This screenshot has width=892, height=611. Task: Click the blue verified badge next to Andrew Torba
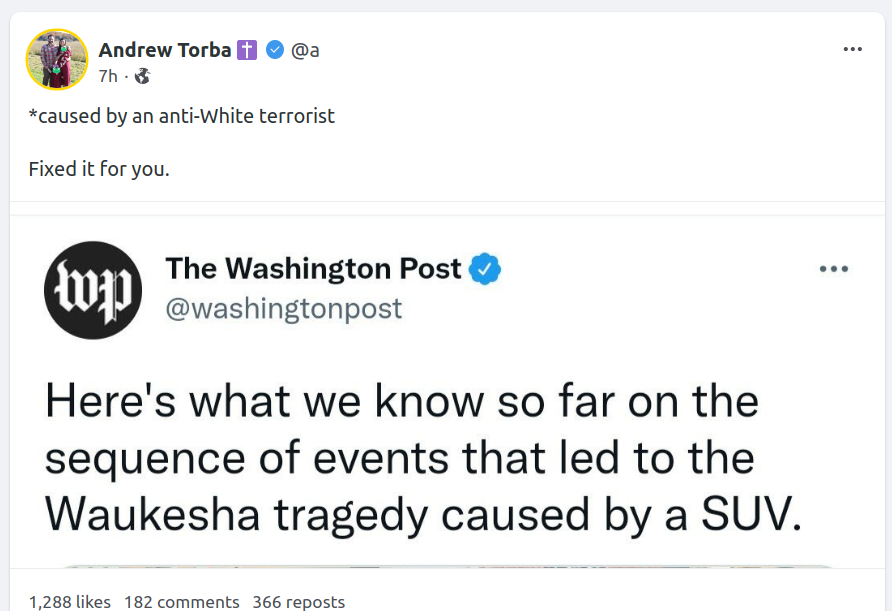coord(275,50)
